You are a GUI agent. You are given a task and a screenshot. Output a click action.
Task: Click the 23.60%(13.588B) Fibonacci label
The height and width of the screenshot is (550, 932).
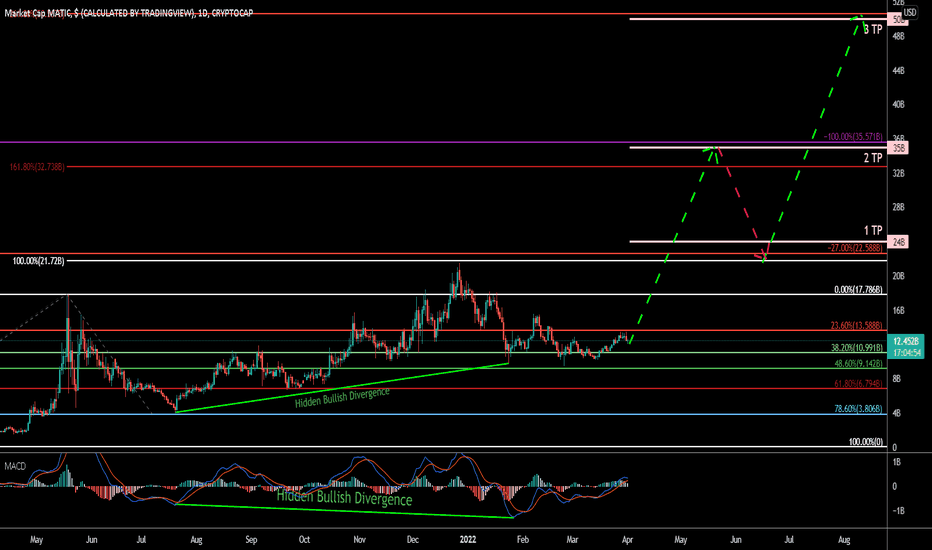pos(857,326)
